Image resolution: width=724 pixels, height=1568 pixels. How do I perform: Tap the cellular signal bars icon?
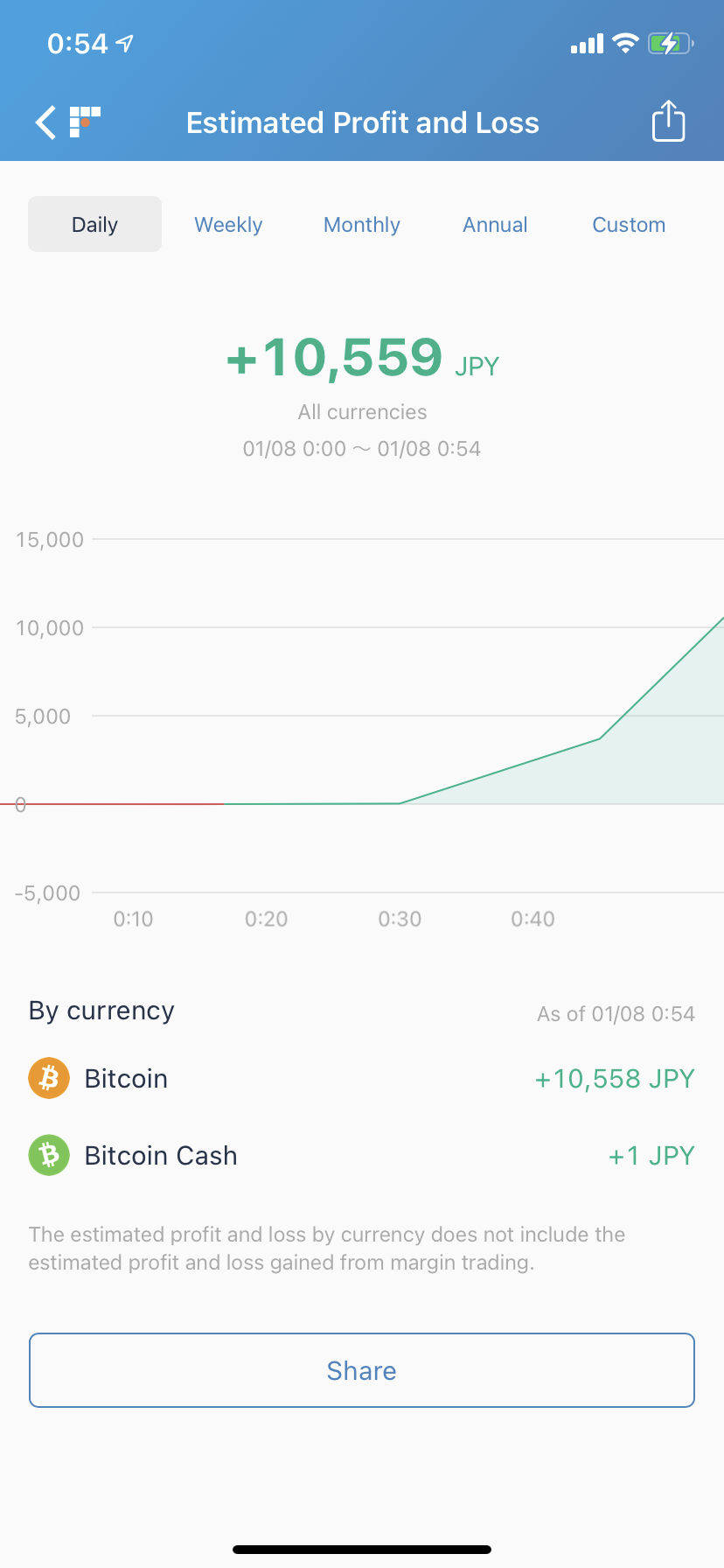pyautogui.click(x=587, y=44)
